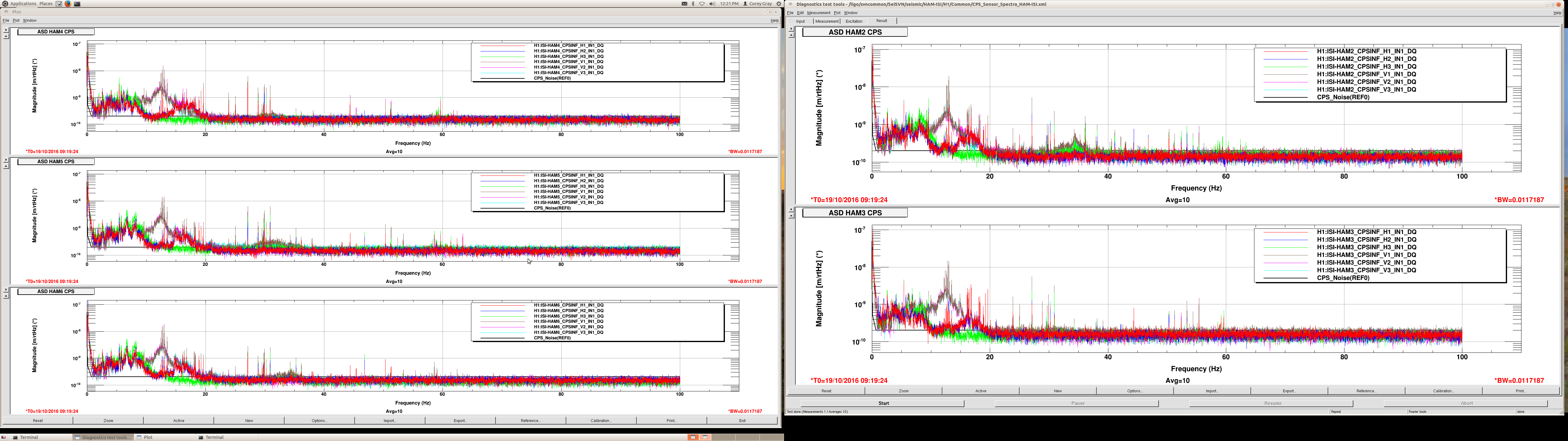
Task: Open Calibration... in the Plot window
Action: (601, 420)
